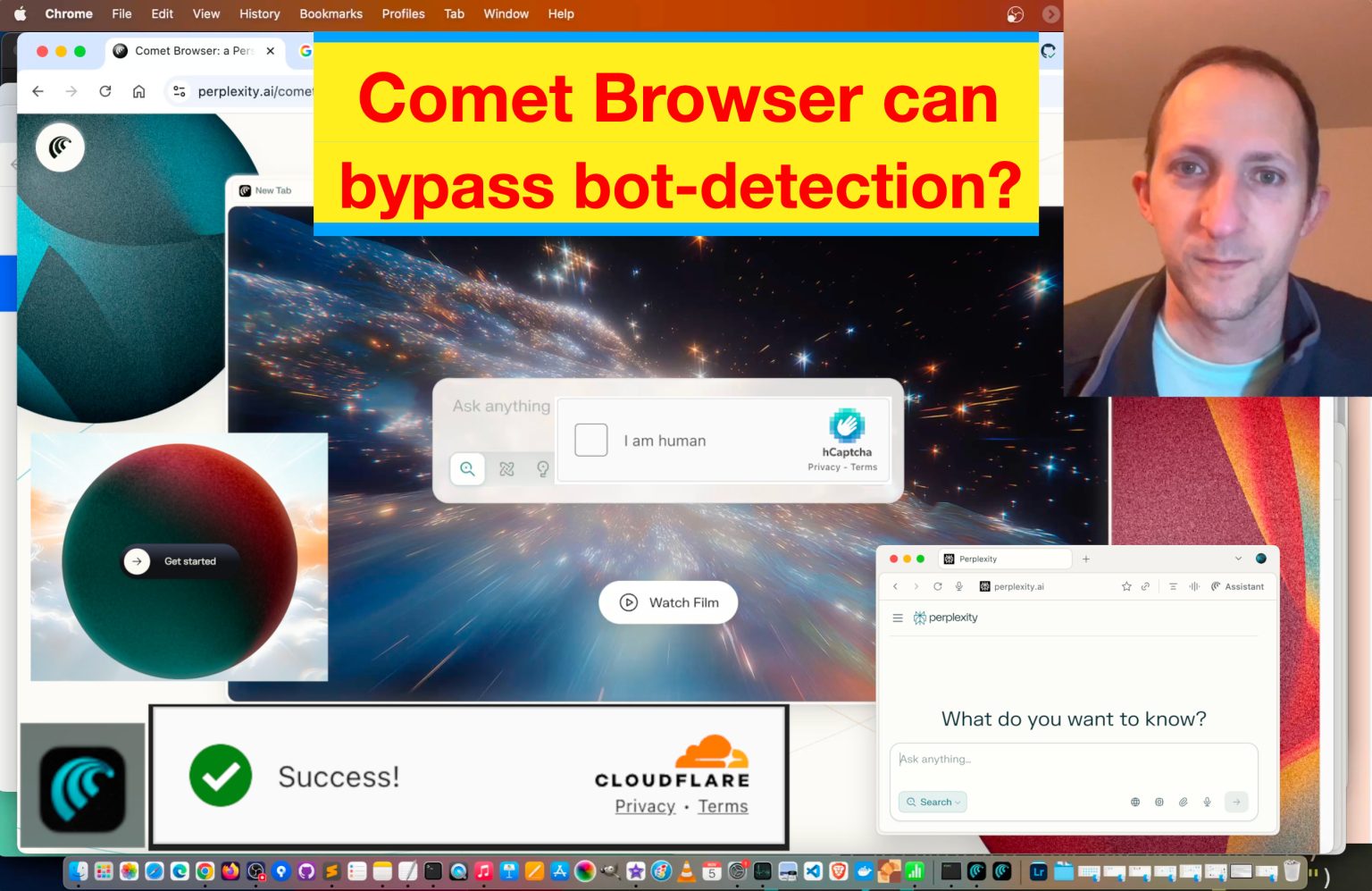The width and height of the screenshot is (1372, 891).
Task: Click the globe sources icon in Ask box
Action: (1135, 802)
